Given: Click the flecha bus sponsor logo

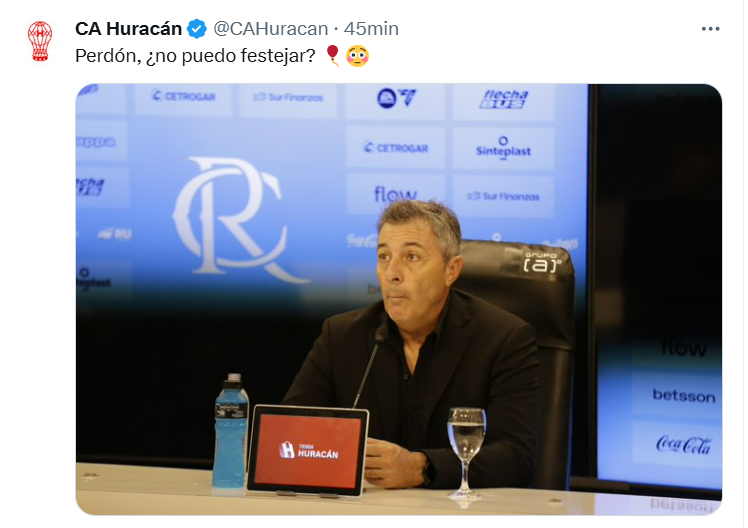Looking at the screenshot, I should (x=504, y=99).
